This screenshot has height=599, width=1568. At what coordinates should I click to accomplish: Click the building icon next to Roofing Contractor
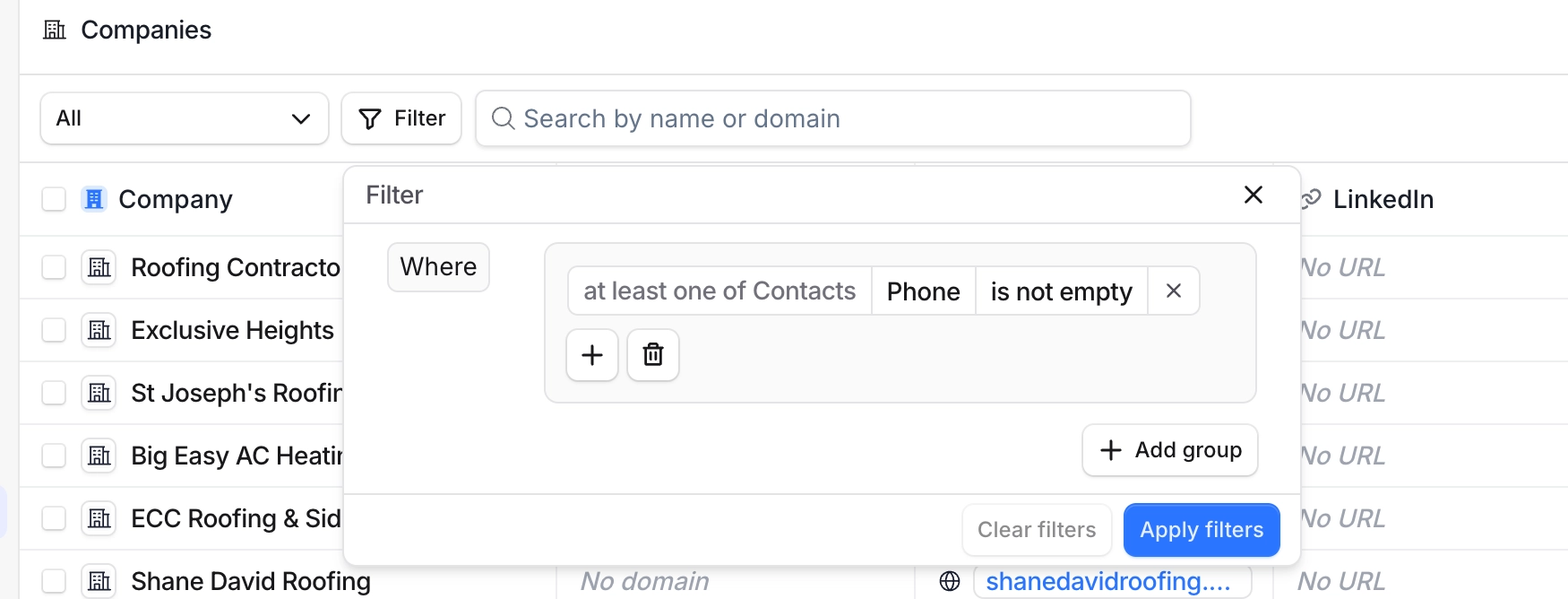pyautogui.click(x=99, y=267)
